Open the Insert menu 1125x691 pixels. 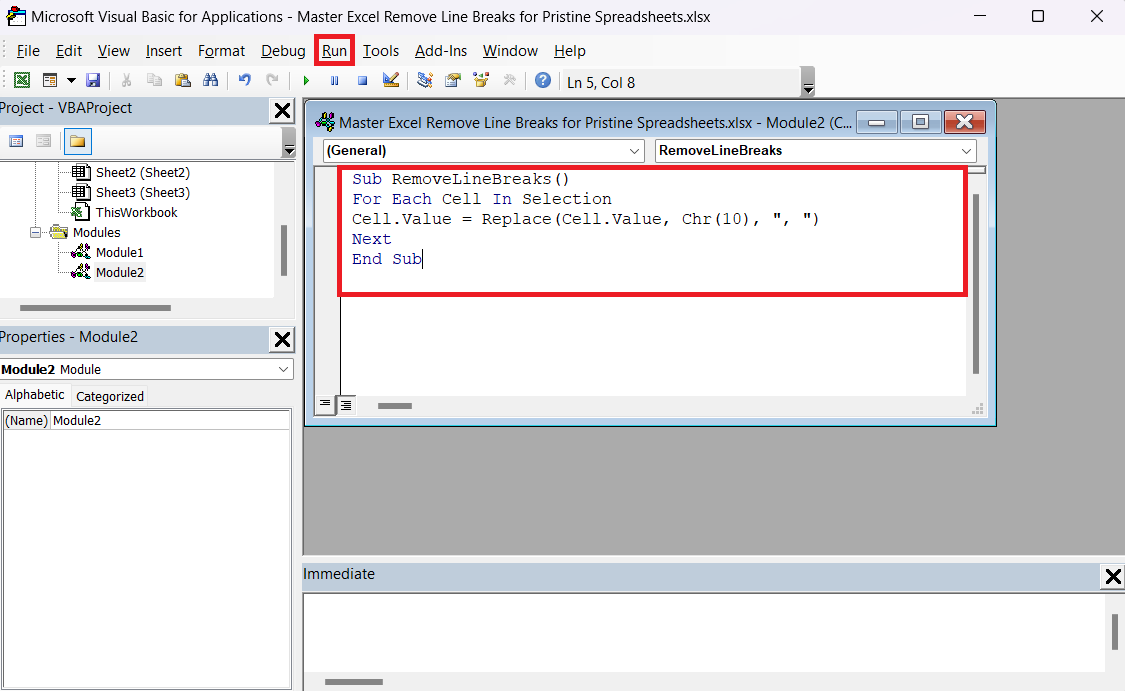pyautogui.click(x=164, y=51)
